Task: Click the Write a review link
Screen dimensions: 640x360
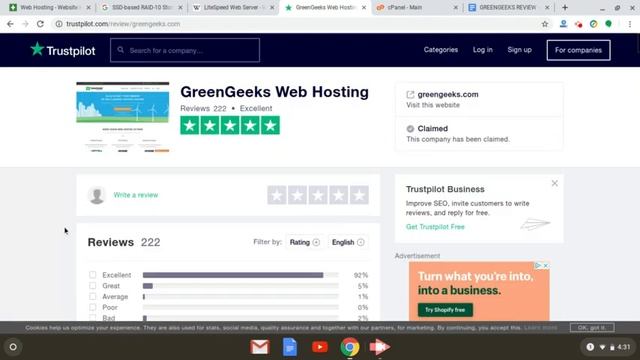Action: [136, 195]
